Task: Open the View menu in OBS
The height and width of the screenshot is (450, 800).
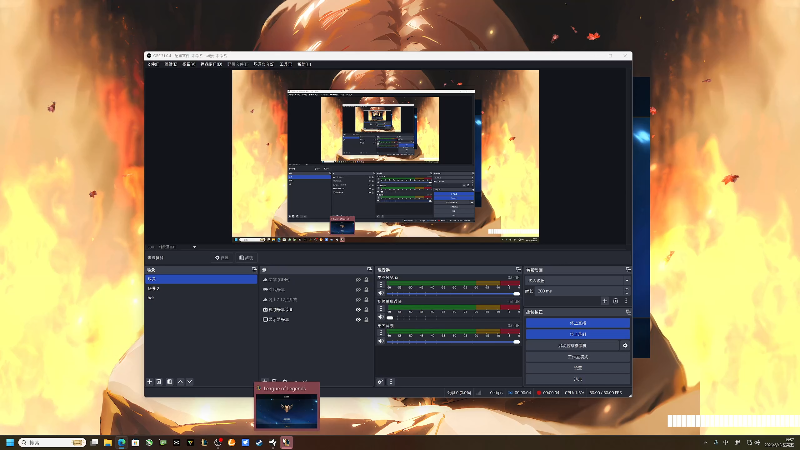Action: point(188,64)
